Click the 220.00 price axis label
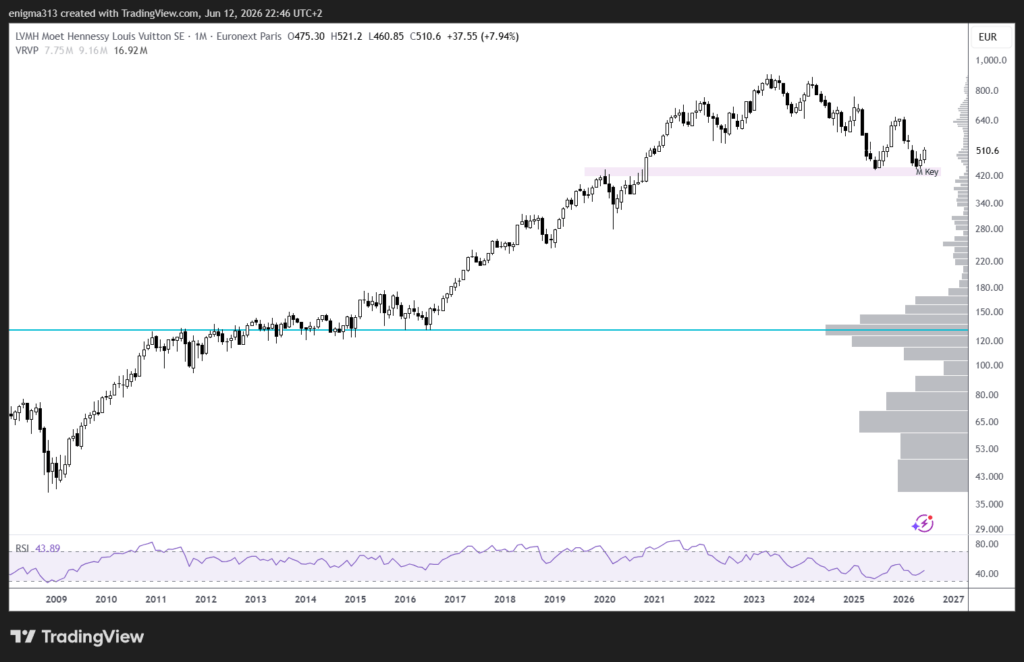Viewport: 1024px width, 662px height. point(989,261)
